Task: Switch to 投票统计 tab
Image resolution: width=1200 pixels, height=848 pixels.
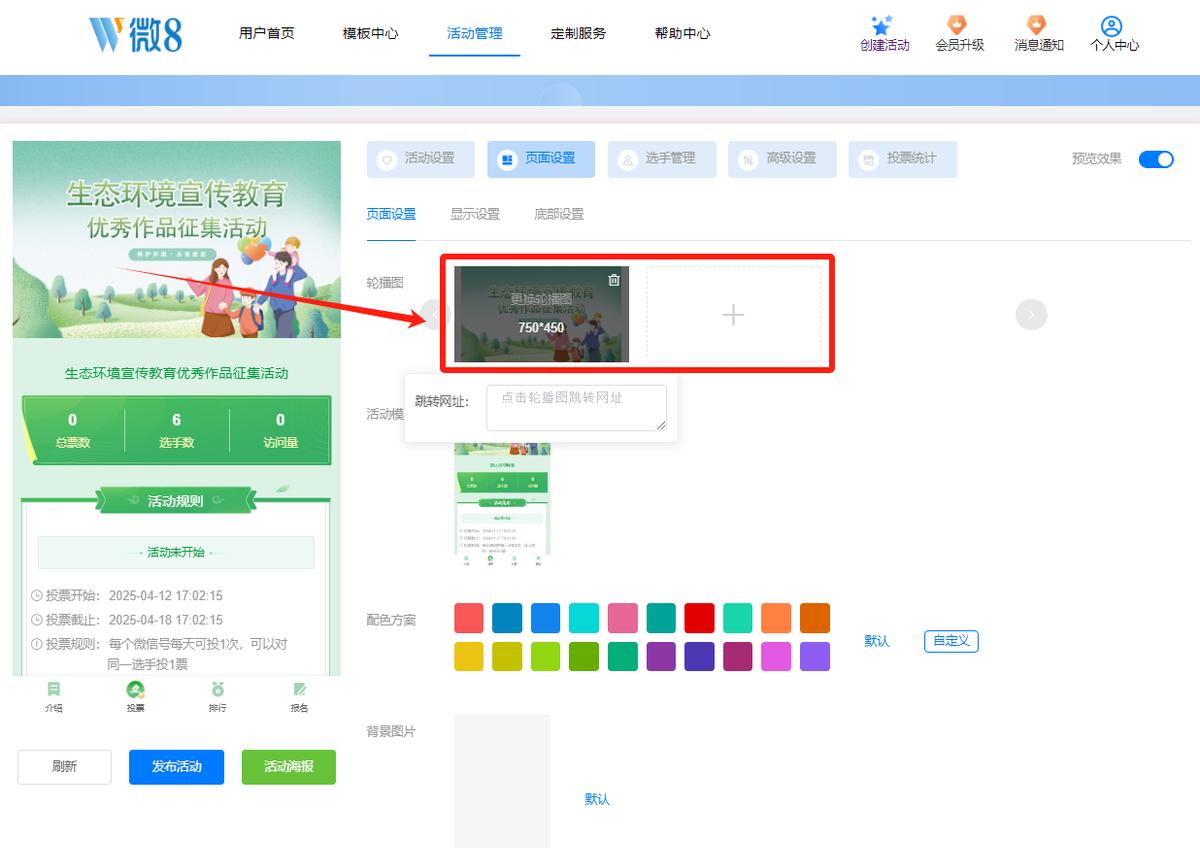Action: (903, 159)
